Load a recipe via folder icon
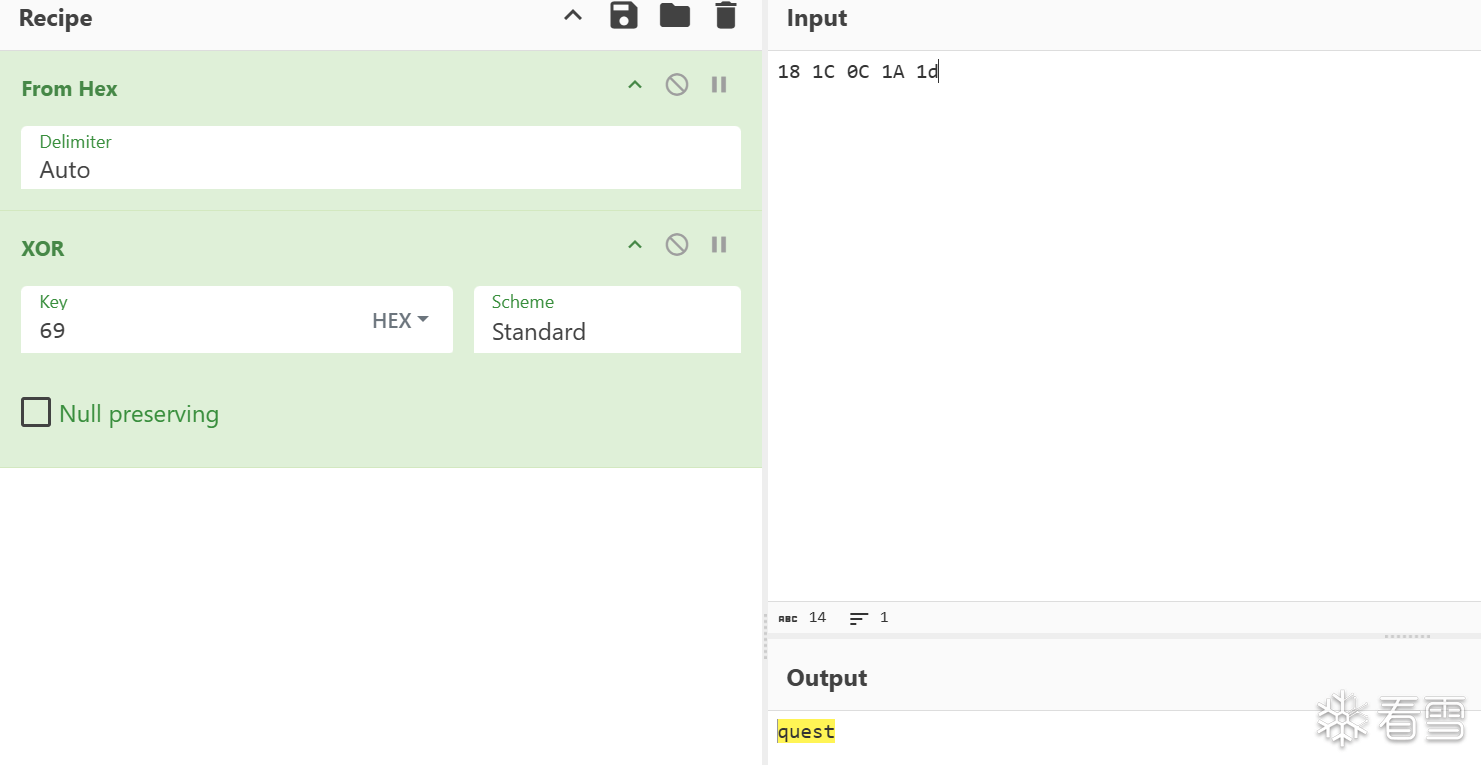The height and width of the screenshot is (765, 1481). pos(675,16)
